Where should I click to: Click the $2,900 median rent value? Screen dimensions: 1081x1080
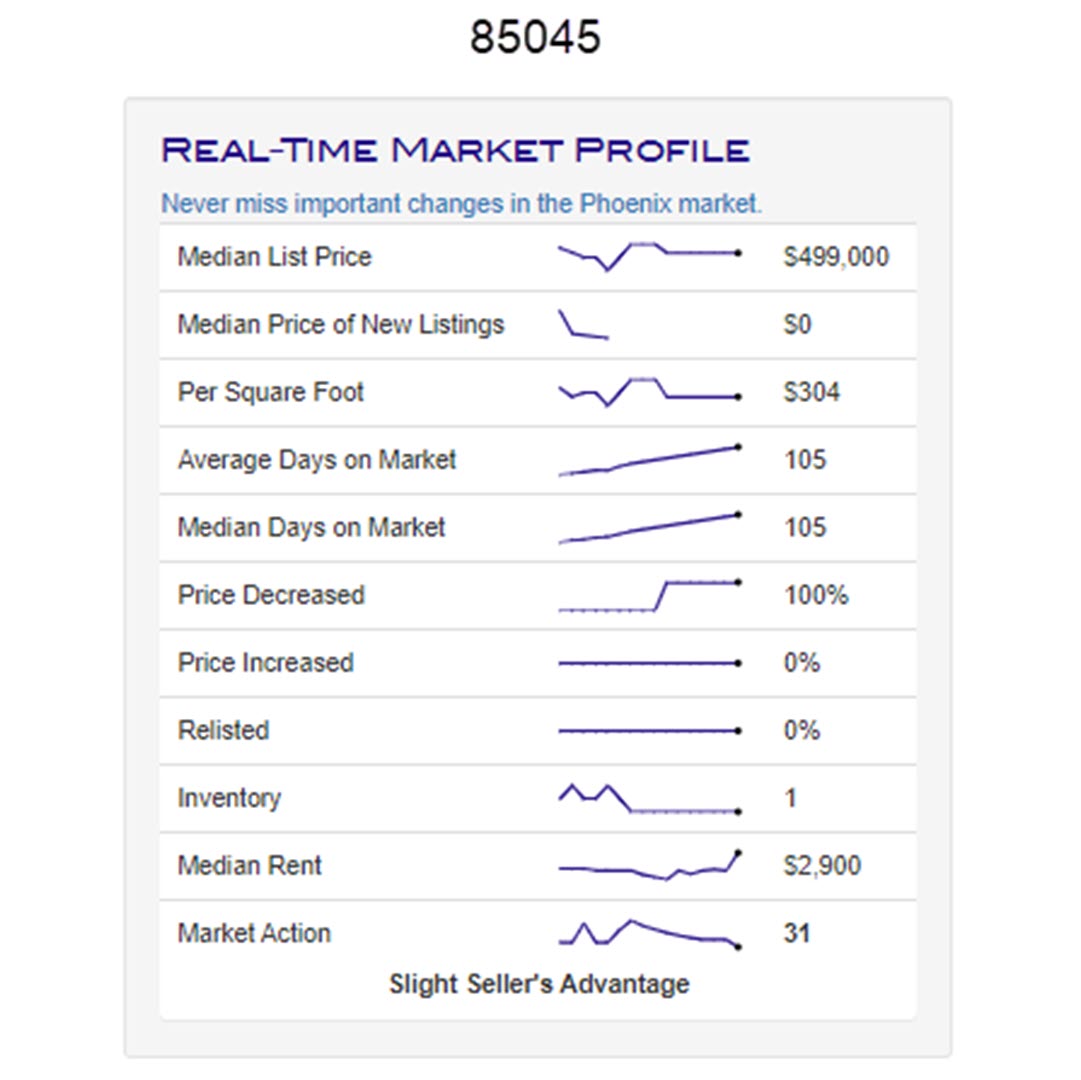(822, 866)
